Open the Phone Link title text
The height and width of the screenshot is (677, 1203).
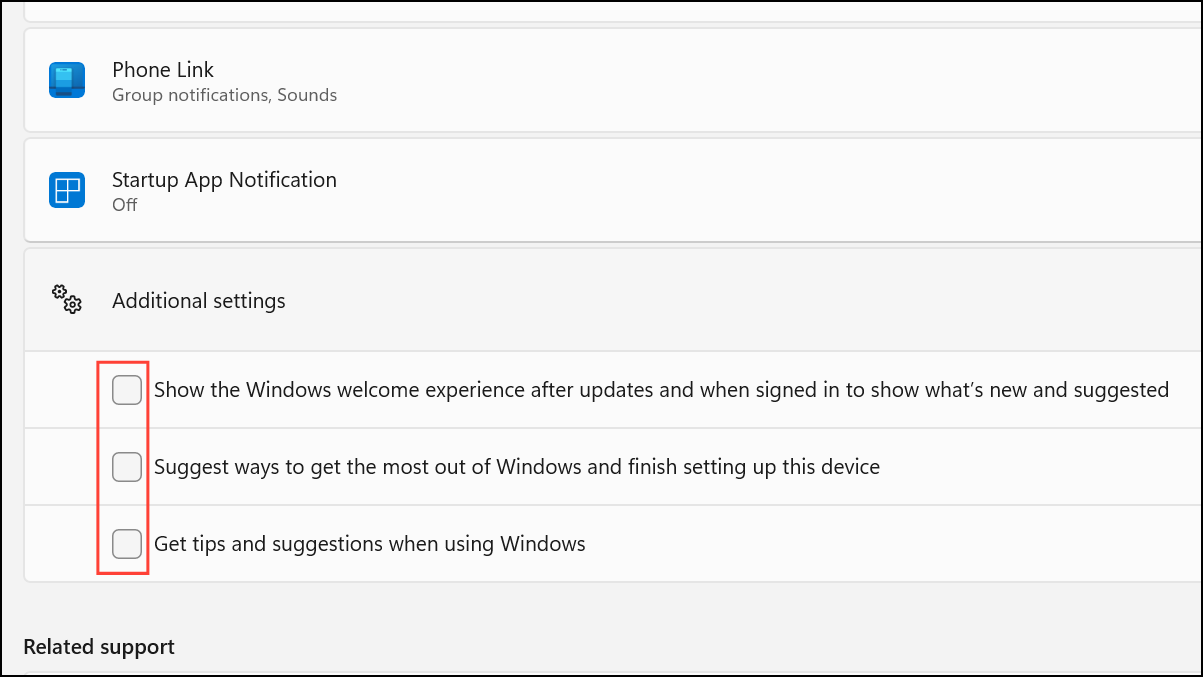point(163,70)
